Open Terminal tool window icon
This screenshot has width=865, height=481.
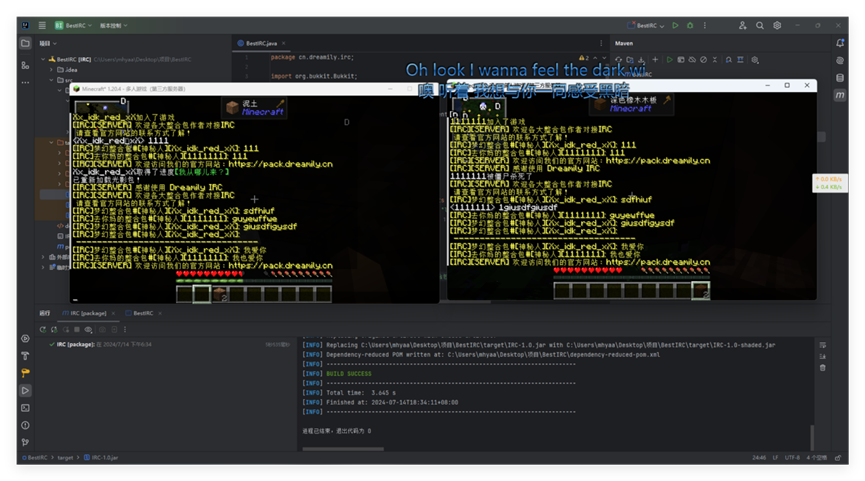[25, 408]
